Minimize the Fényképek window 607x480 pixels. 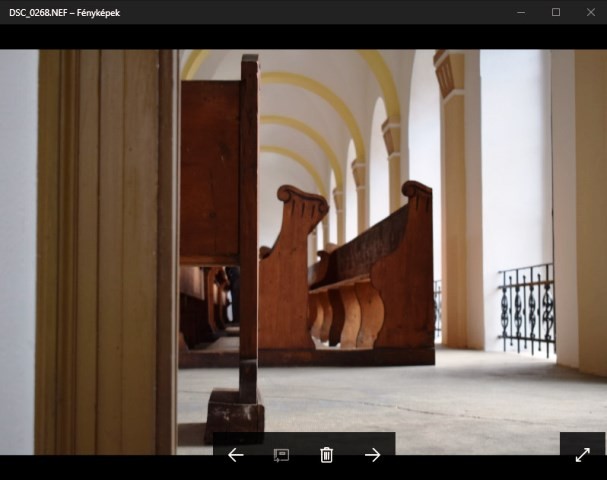click(521, 12)
